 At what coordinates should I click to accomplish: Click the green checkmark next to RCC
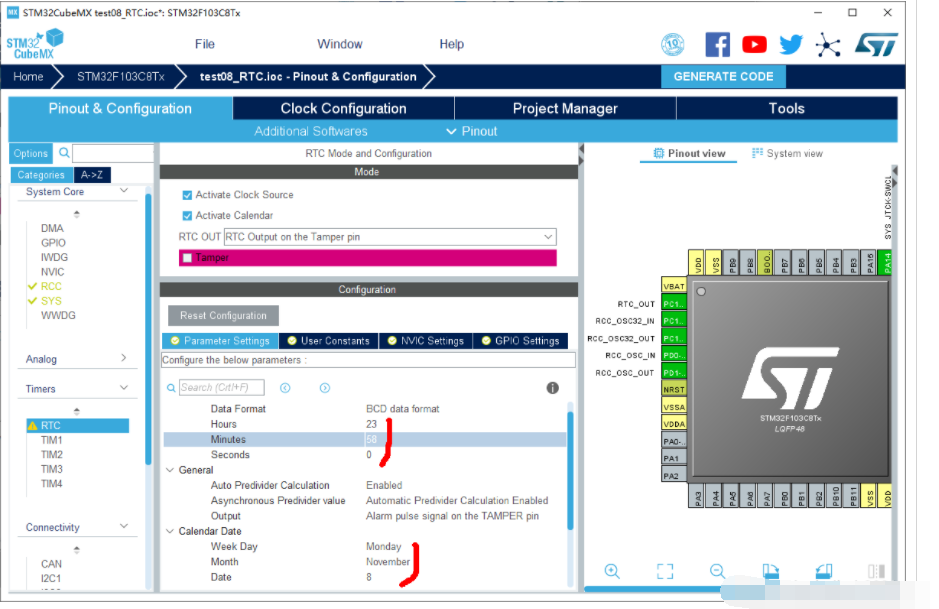click(32, 286)
